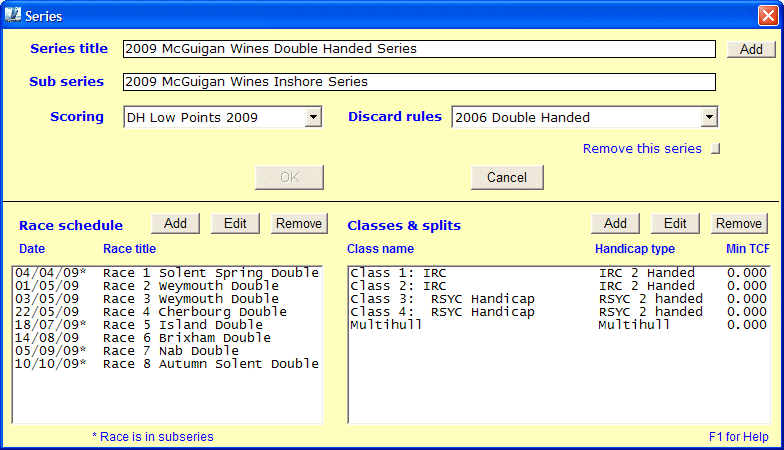Select the Multihull class row

558,325
